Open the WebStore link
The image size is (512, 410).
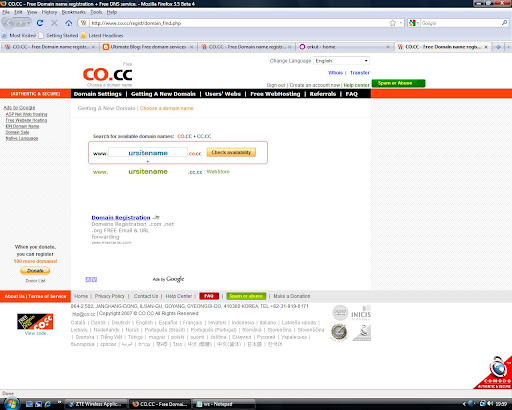click(218, 172)
